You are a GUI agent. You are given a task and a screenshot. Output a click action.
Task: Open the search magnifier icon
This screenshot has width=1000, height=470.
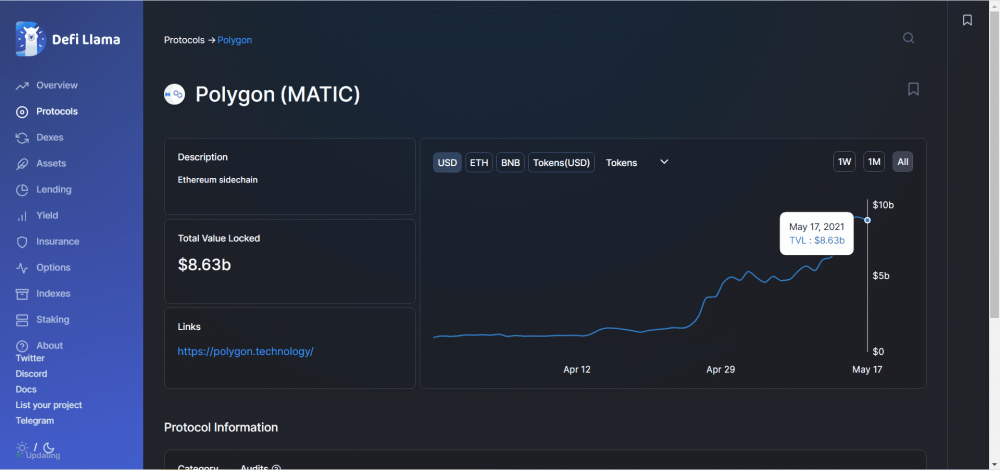(908, 39)
